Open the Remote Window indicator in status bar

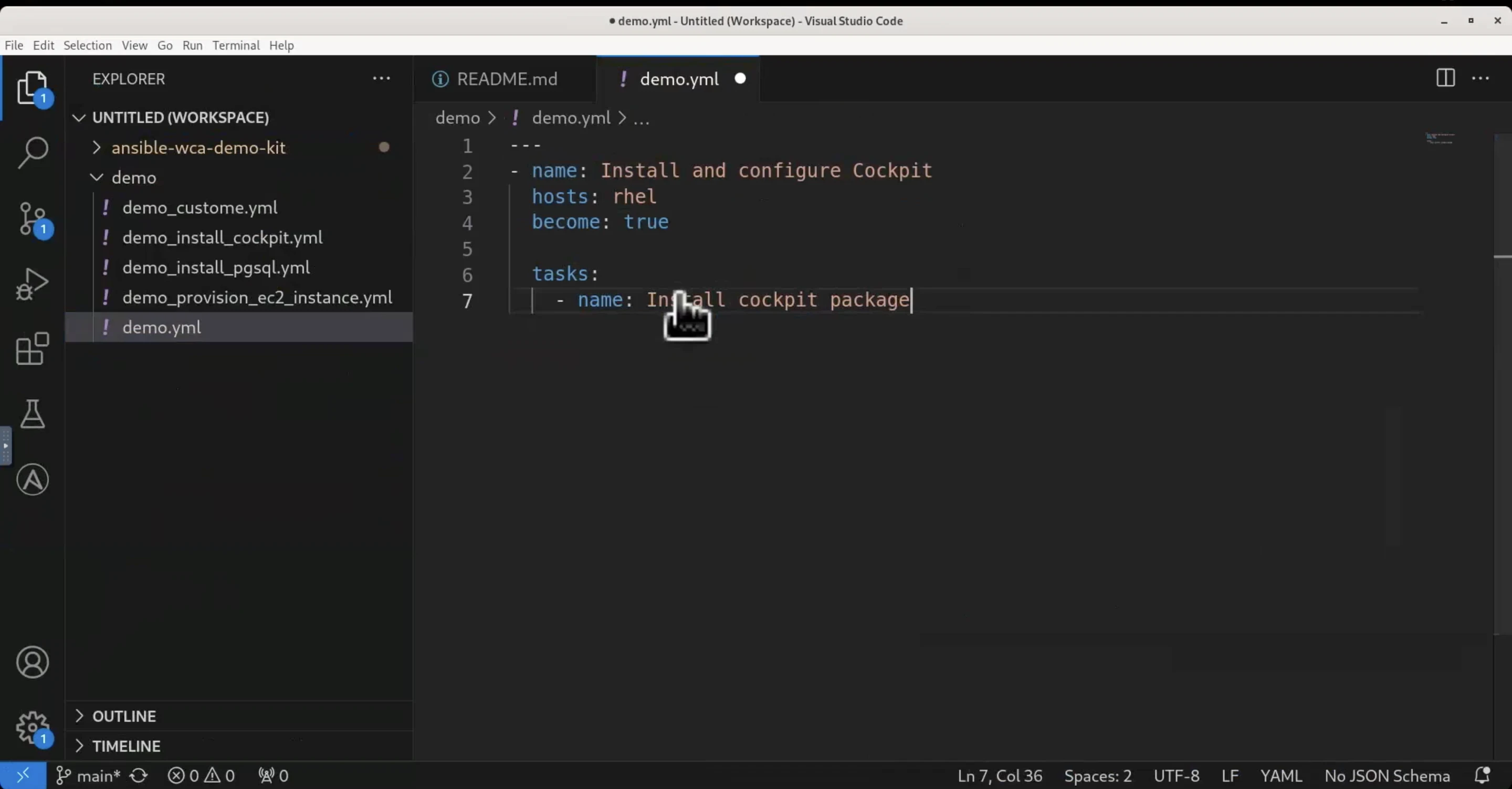(23, 775)
